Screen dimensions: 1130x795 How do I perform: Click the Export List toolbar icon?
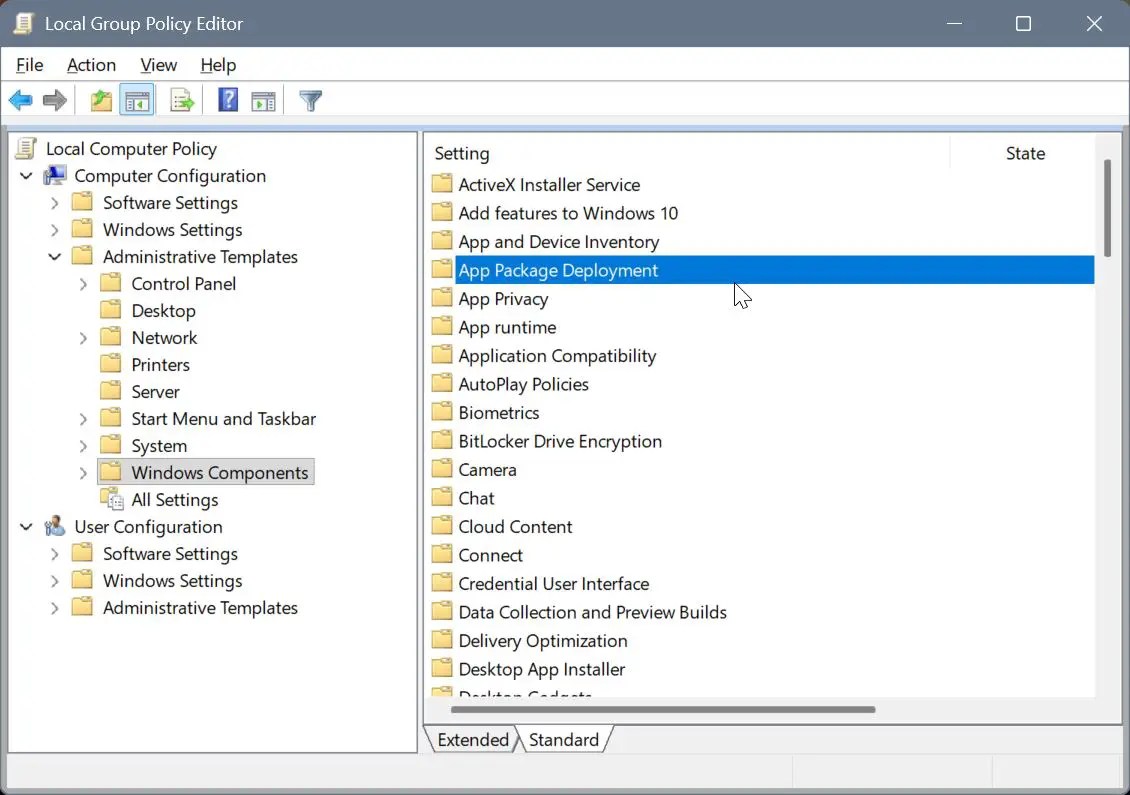tap(182, 100)
